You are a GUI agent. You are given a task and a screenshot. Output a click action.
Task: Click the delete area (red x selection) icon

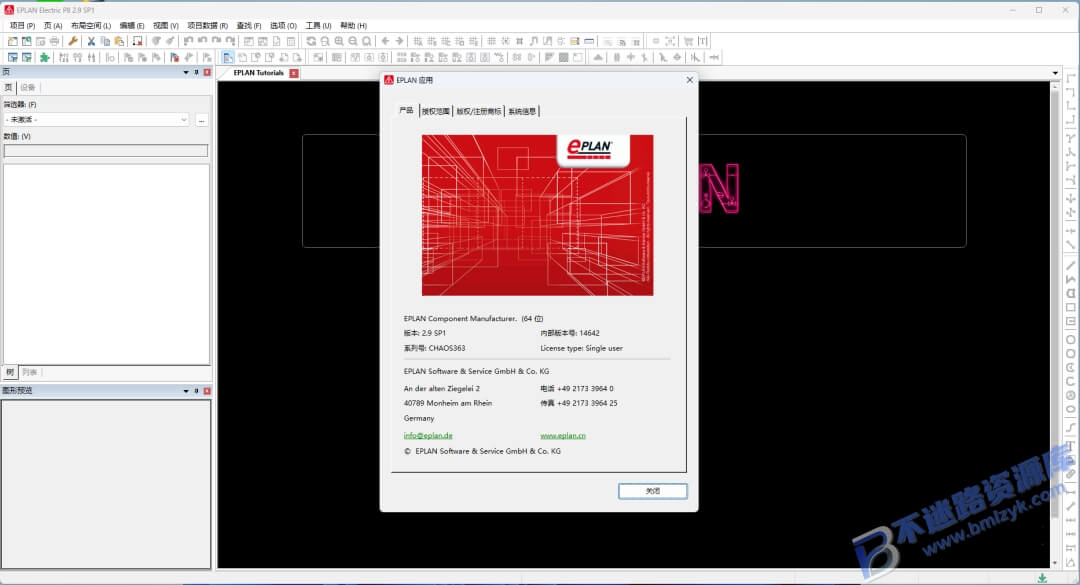[138, 41]
